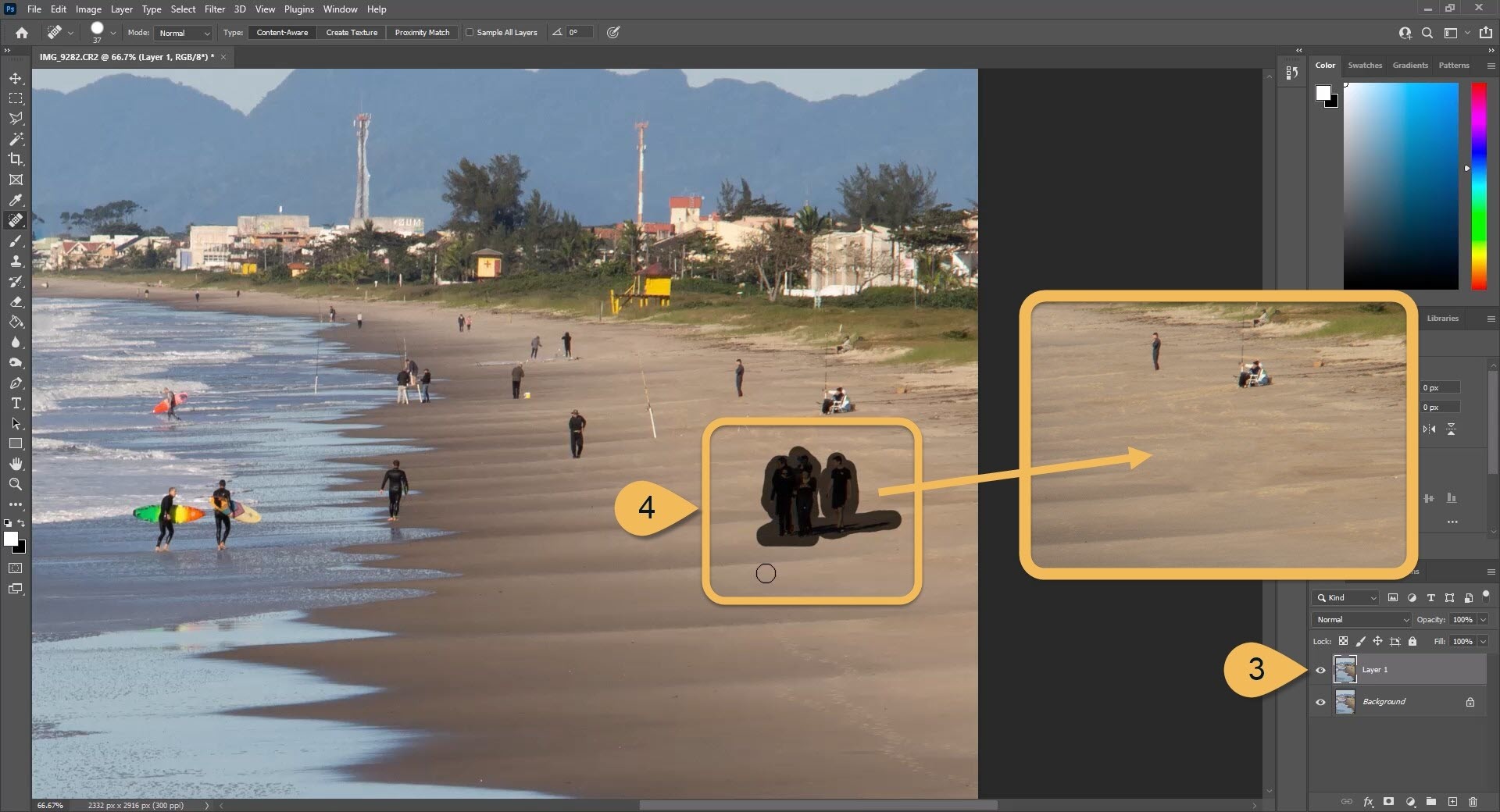Open the Search icon at top right
The height and width of the screenshot is (812, 1500).
coord(1427,33)
